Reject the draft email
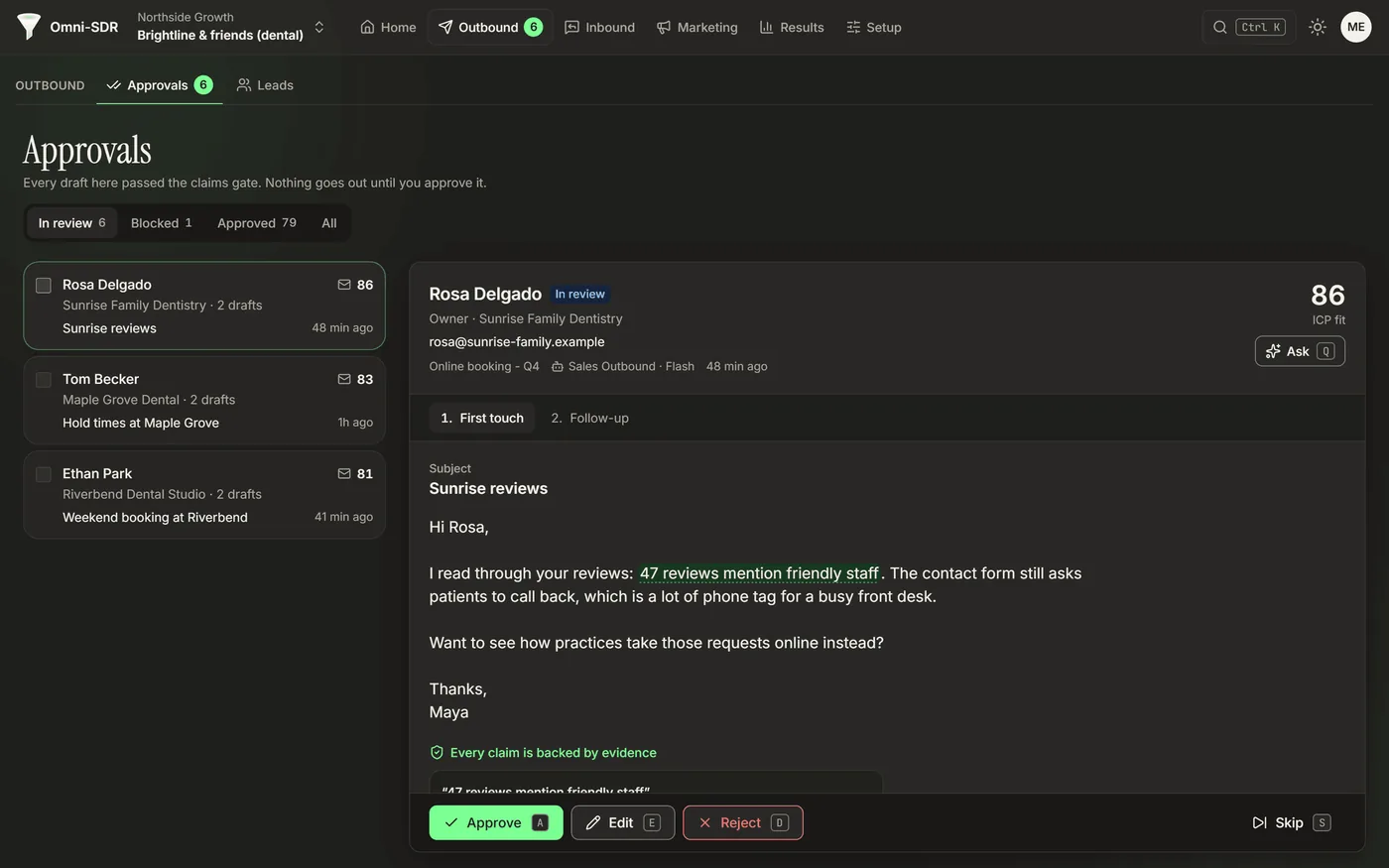The image size is (1389, 868). coord(743,822)
